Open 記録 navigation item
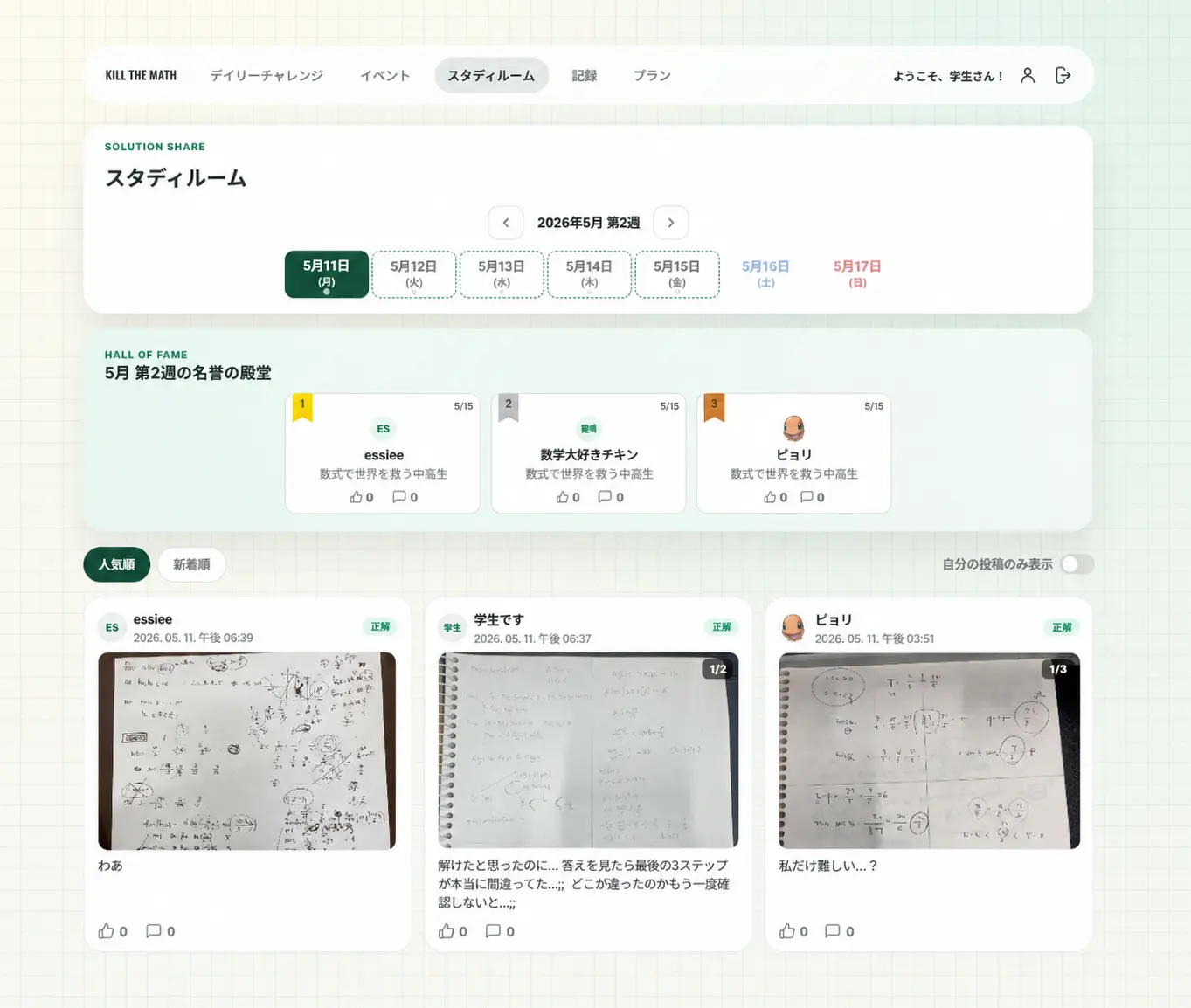This screenshot has width=1191, height=1008. tap(585, 76)
